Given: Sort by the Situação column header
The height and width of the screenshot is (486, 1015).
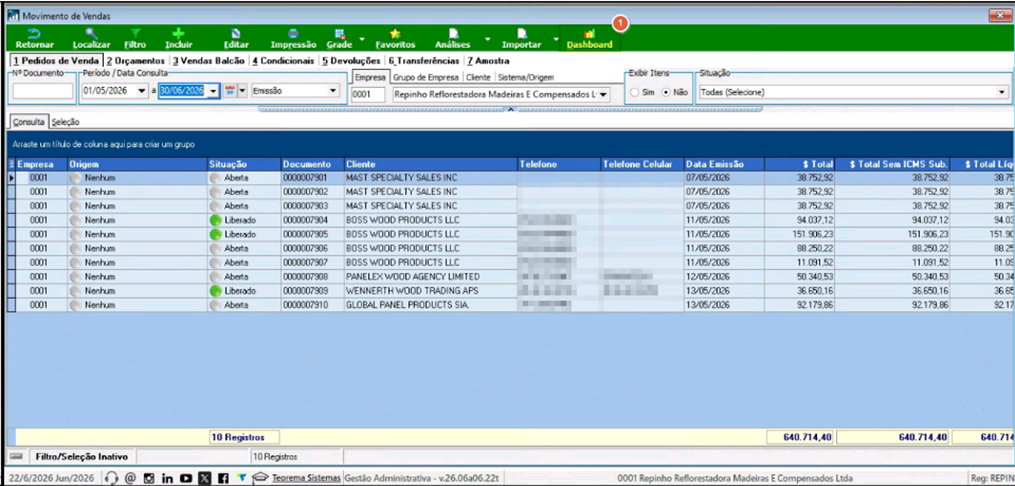Looking at the screenshot, I should (244, 164).
